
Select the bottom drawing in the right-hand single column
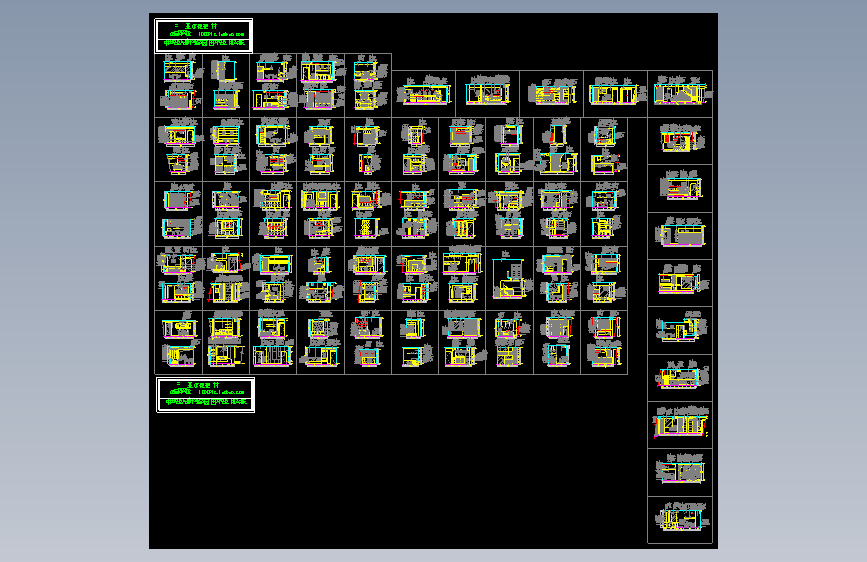coord(680,520)
